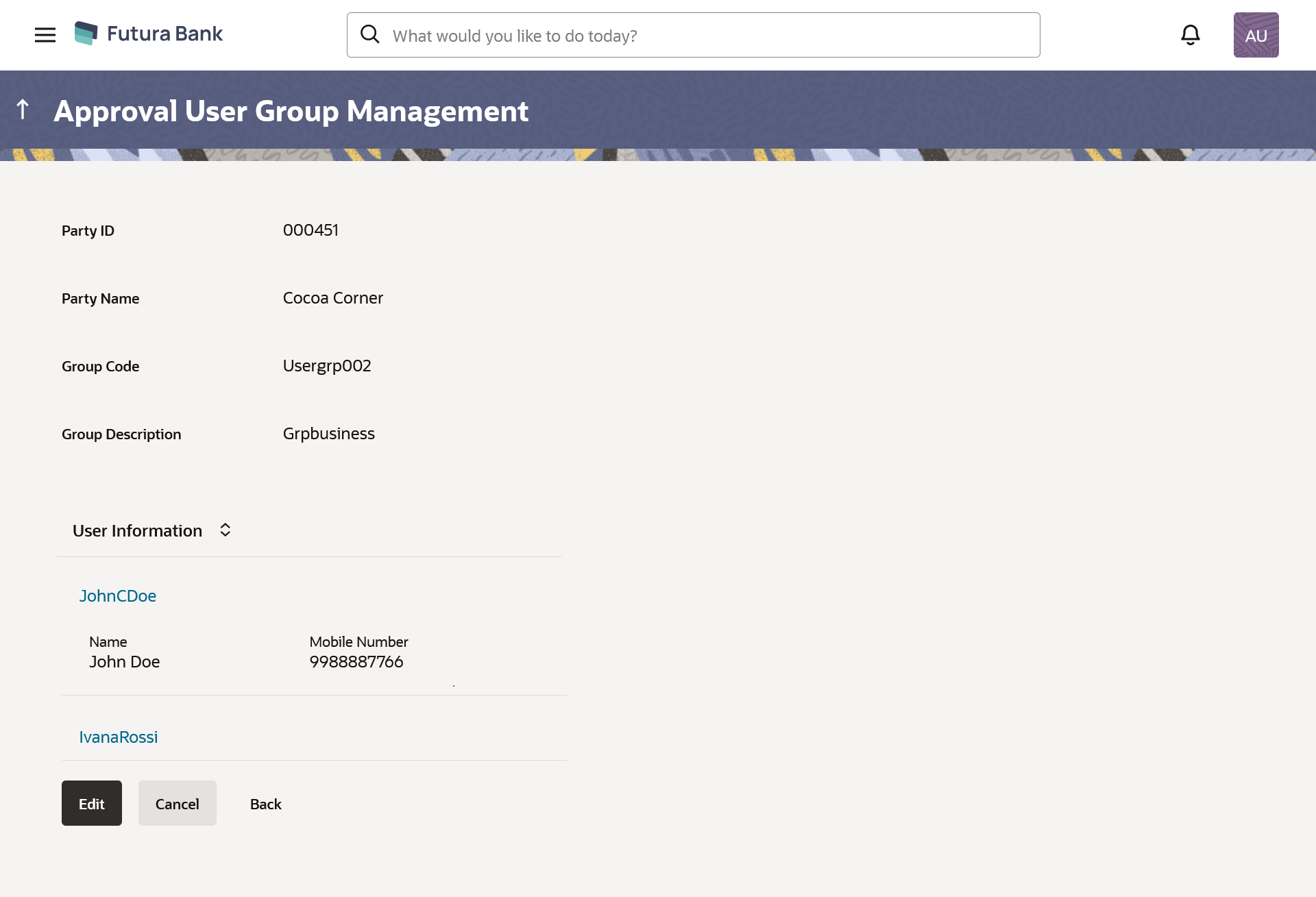Click the Party ID value 000451

point(310,230)
